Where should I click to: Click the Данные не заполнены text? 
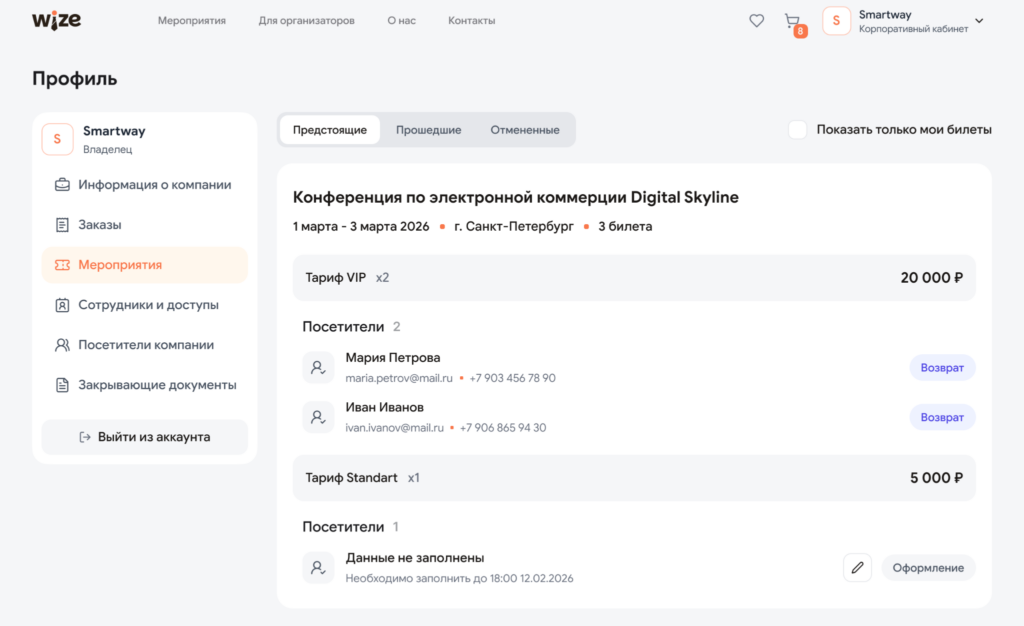(415, 558)
